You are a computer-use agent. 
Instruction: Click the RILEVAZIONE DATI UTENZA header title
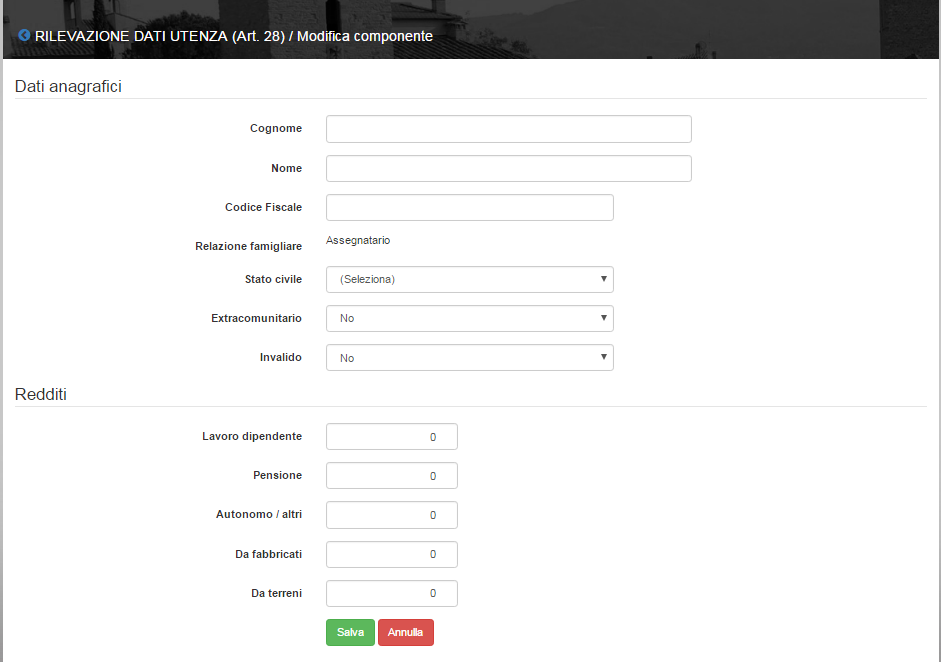[233, 36]
